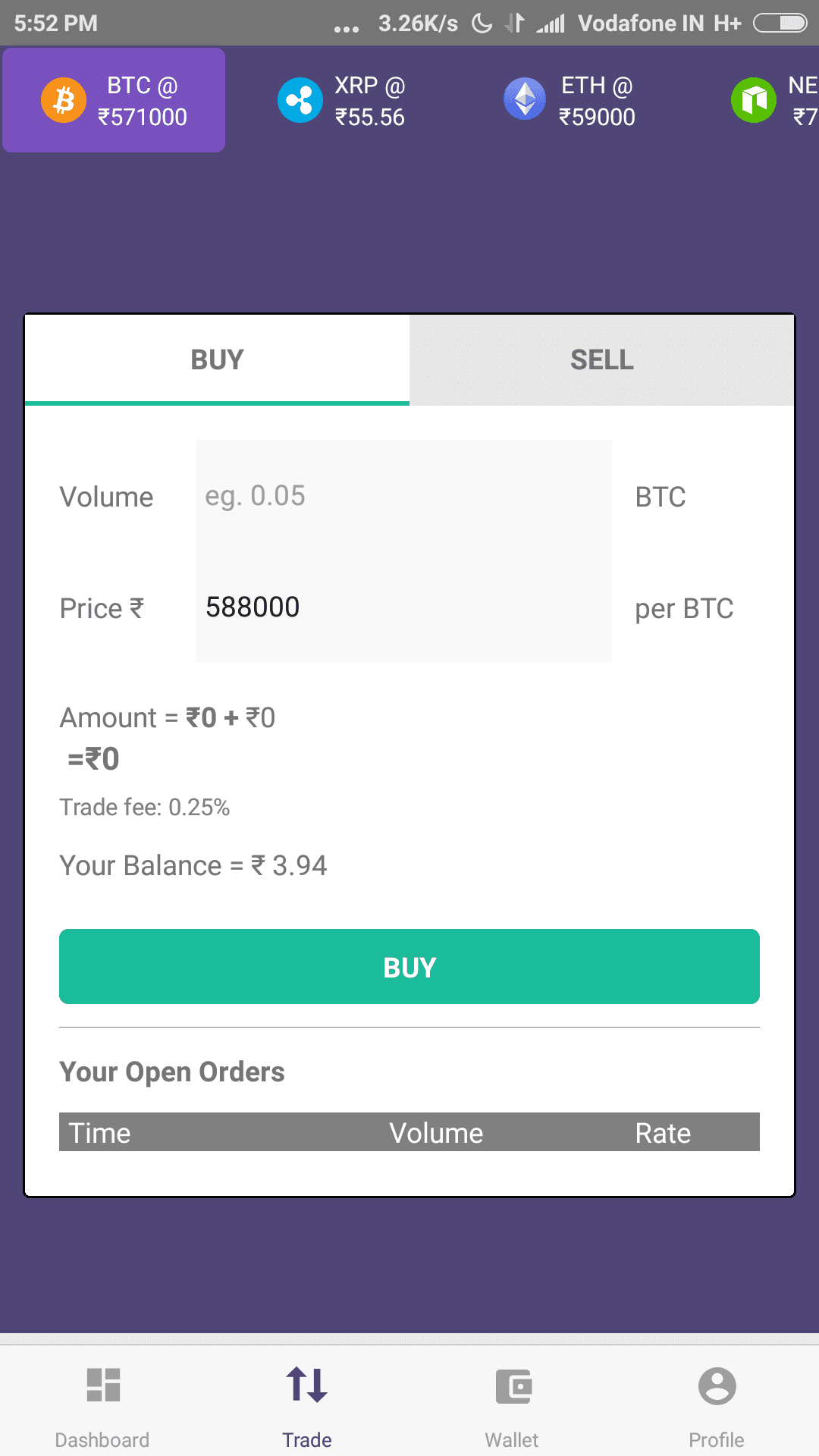Tap the Volume column header in orders
The width and height of the screenshot is (819, 1456).
[x=436, y=1133]
